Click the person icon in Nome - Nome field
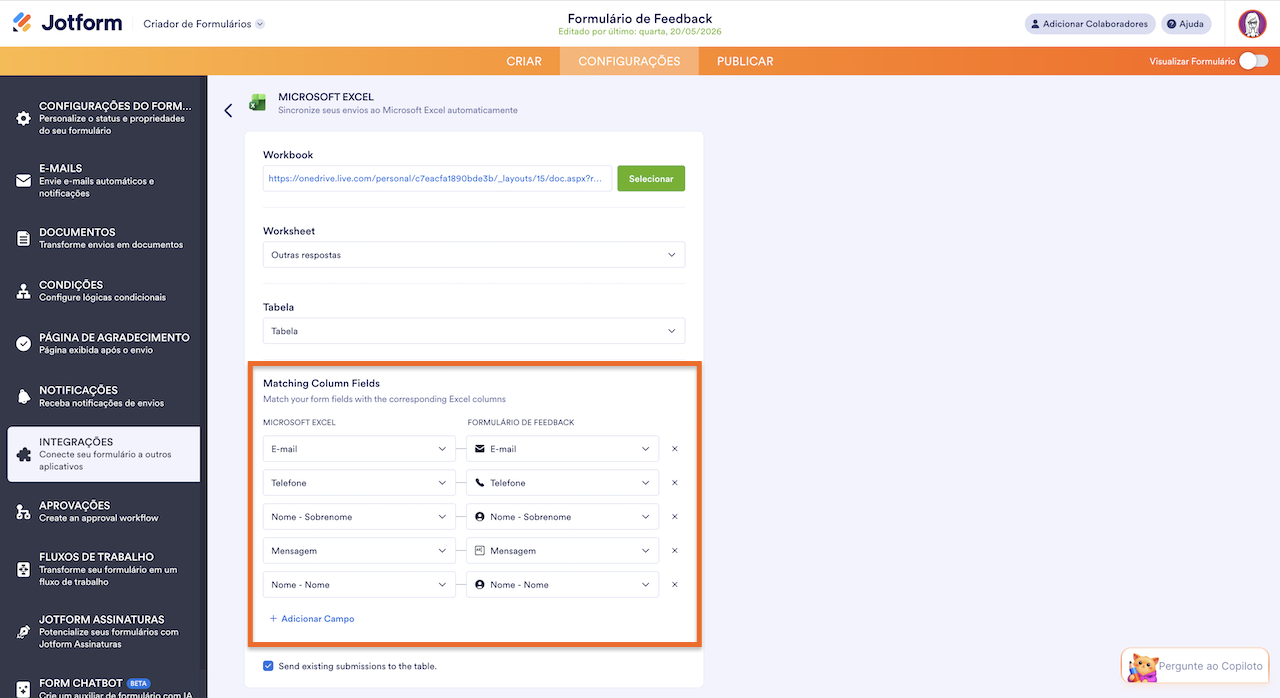The image size is (1280, 698). 480,585
